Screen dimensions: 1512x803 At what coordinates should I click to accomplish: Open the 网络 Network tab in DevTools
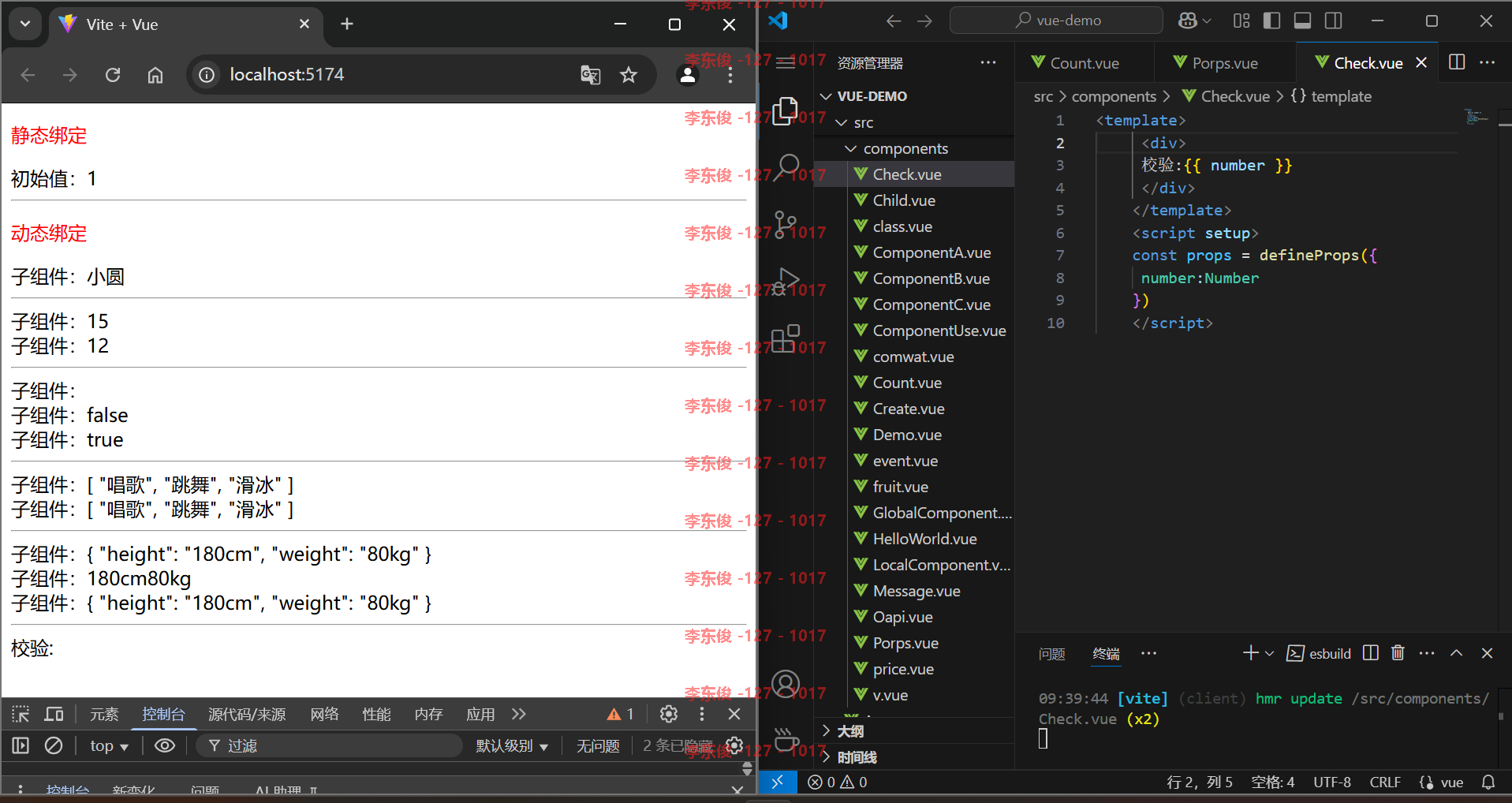click(324, 714)
